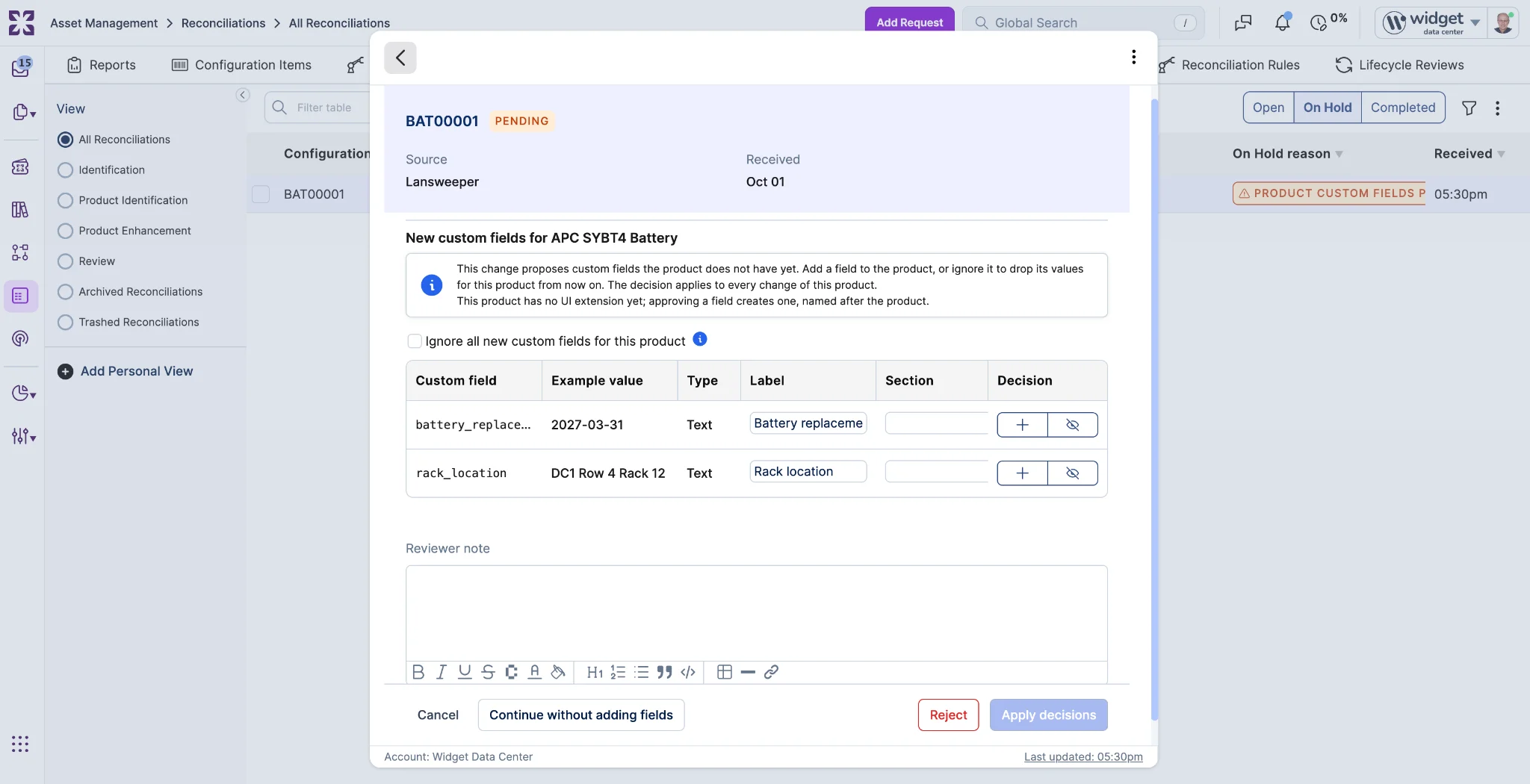Image resolution: width=1530 pixels, height=784 pixels.
Task: Apply bold formatting in reviewer note
Action: pyautogui.click(x=418, y=672)
